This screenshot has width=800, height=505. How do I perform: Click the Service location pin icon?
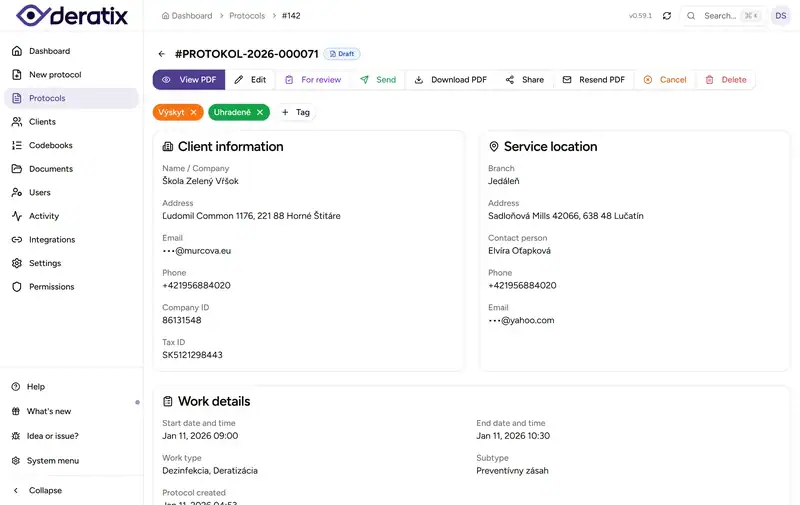click(x=493, y=146)
